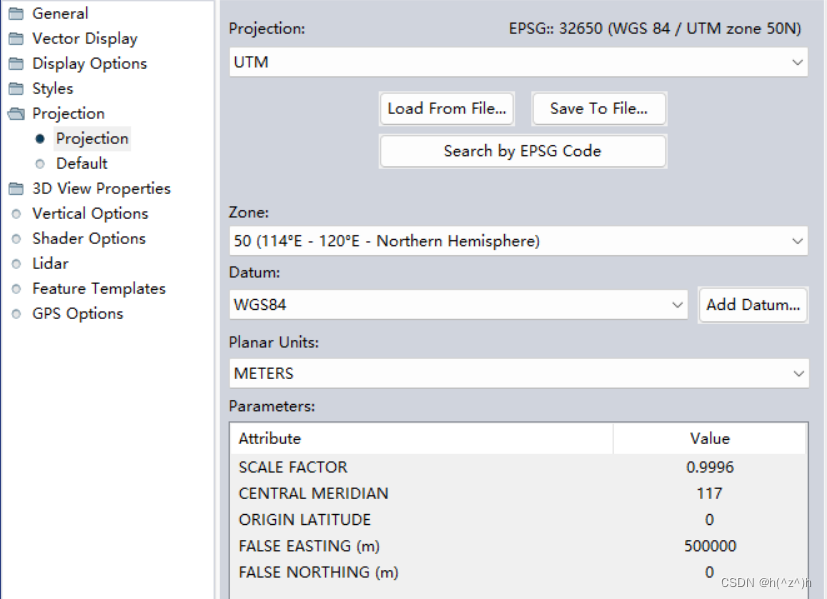Select the Default projection page
This screenshot has height=599, width=827.
(x=82, y=163)
